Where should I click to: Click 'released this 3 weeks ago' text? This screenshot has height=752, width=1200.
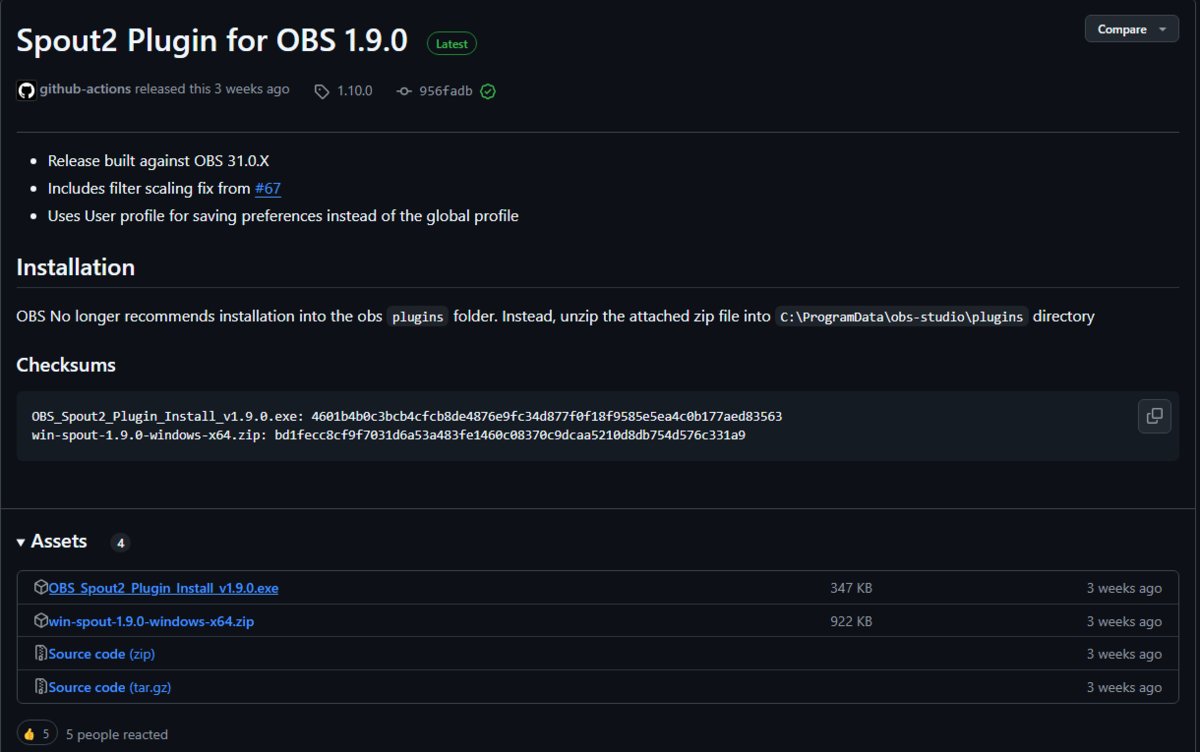pyautogui.click(x=212, y=89)
